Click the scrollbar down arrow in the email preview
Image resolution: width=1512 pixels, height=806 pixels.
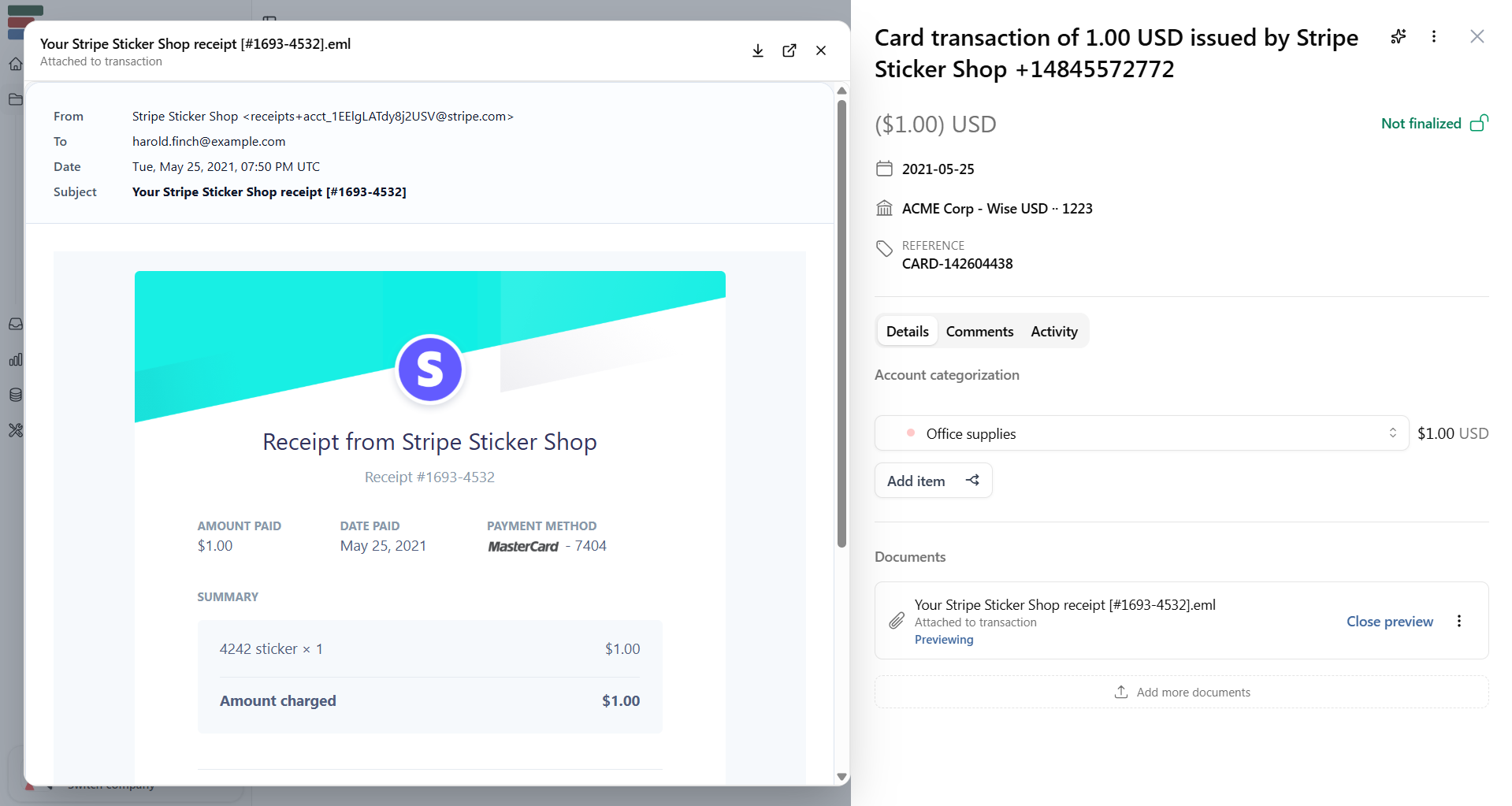coord(841,777)
